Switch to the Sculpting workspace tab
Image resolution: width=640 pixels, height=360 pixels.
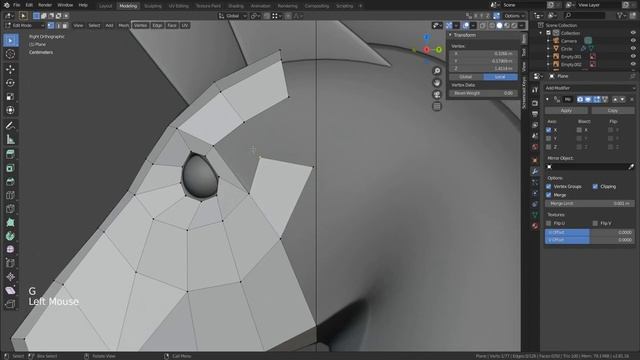(153, 6)
